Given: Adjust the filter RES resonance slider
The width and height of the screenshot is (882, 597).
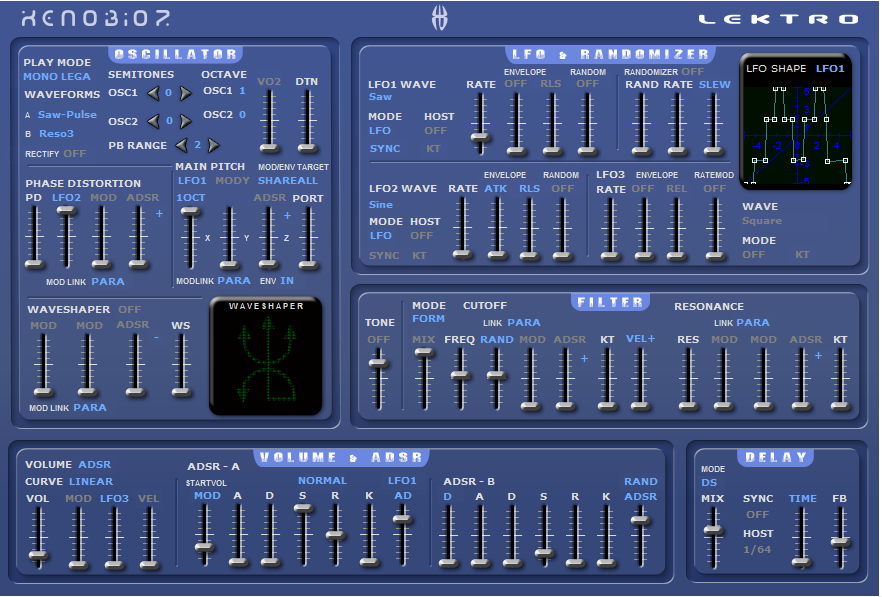Looking at the screenshot, I should click(687, 405).
